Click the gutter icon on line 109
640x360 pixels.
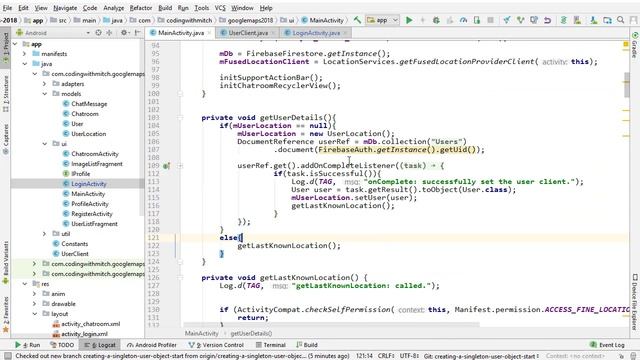[x=167, y=166]
